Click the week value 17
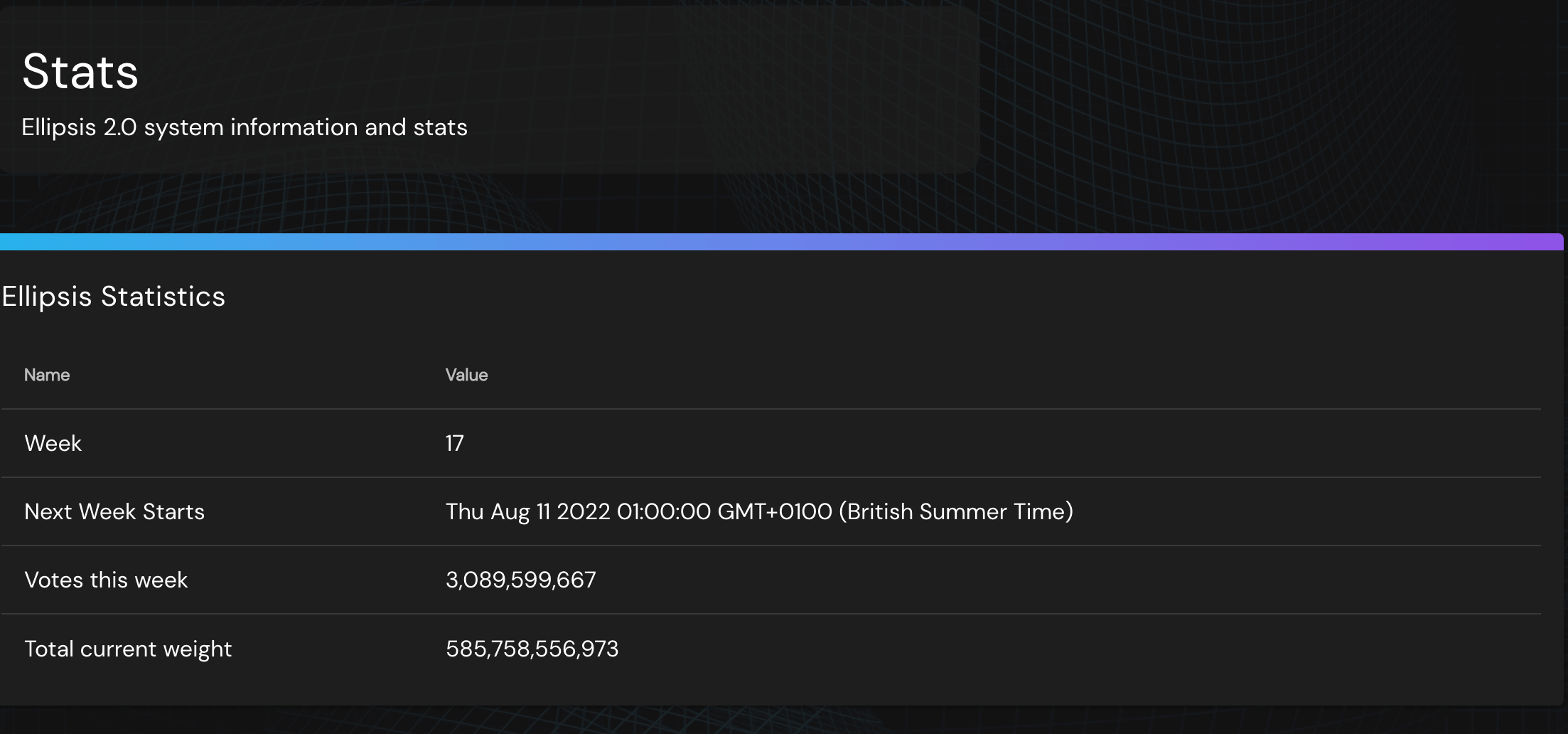The width and height of the screenshot is (1568, 734). point(455,443)
